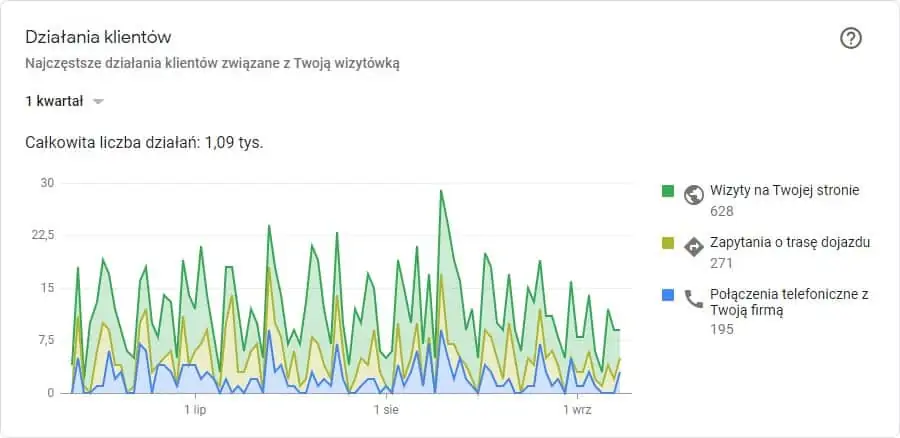
Task: Click the '1 wrz' axis date label
Action: 578,410
